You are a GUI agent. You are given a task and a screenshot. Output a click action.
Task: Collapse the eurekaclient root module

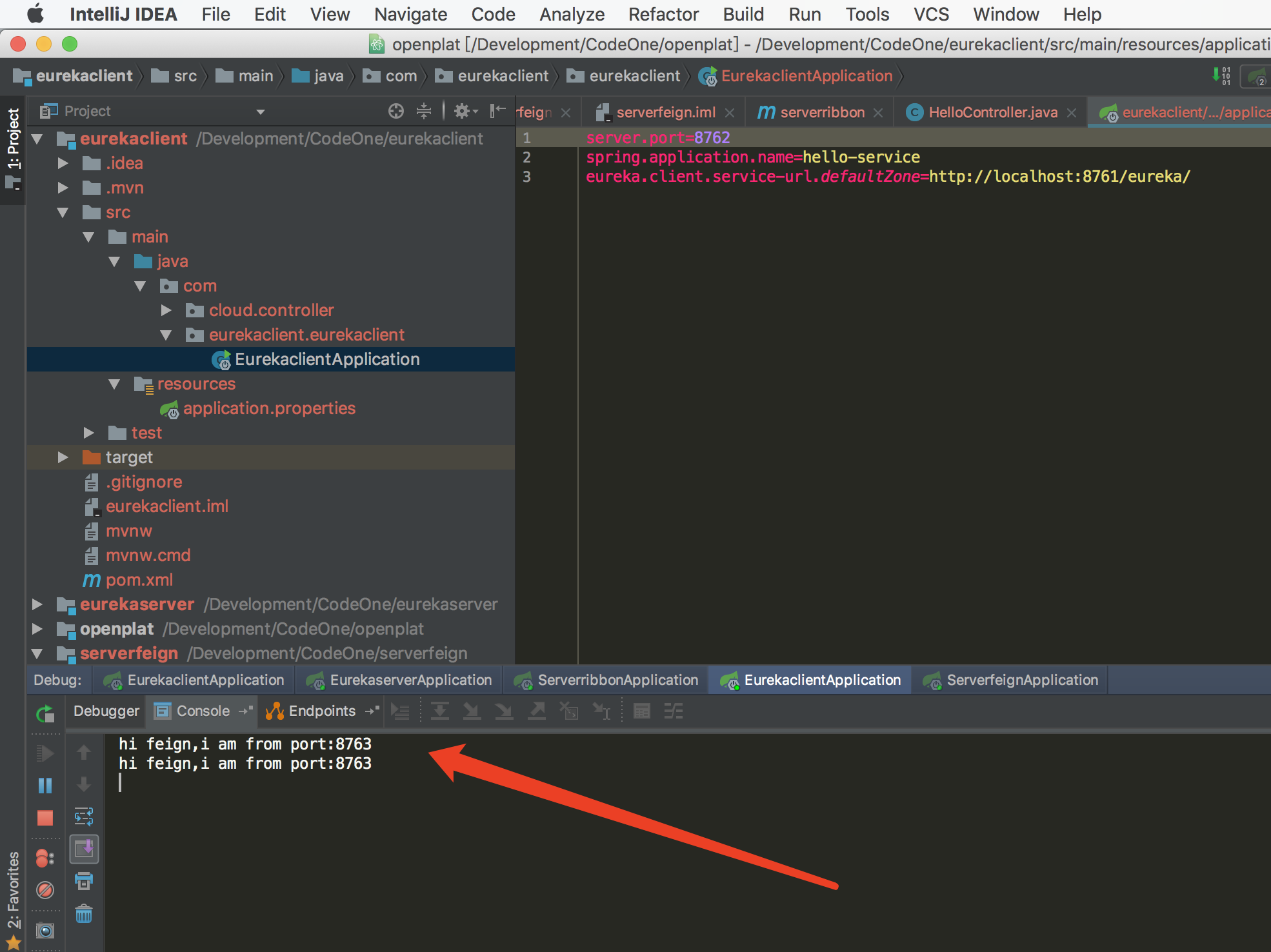37,139
